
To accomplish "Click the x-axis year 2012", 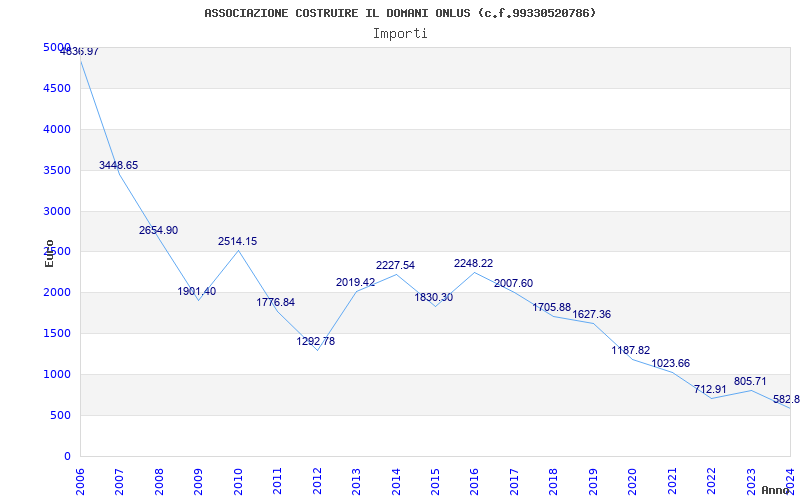I will coord(317,481).
